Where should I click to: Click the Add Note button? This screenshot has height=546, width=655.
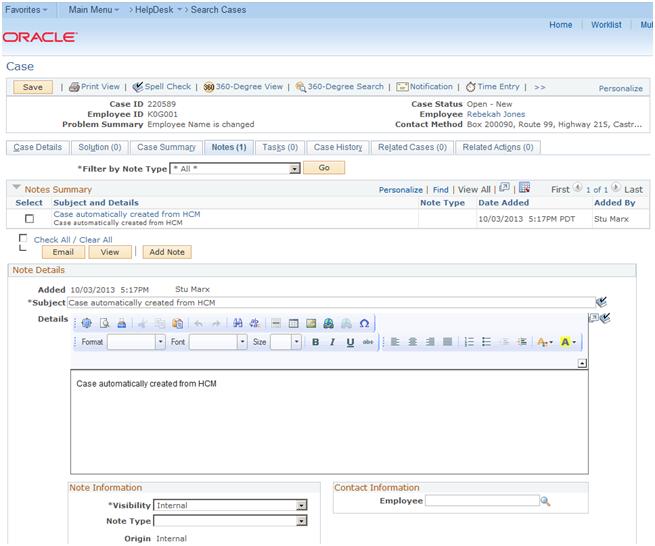(x=167, y=252)
